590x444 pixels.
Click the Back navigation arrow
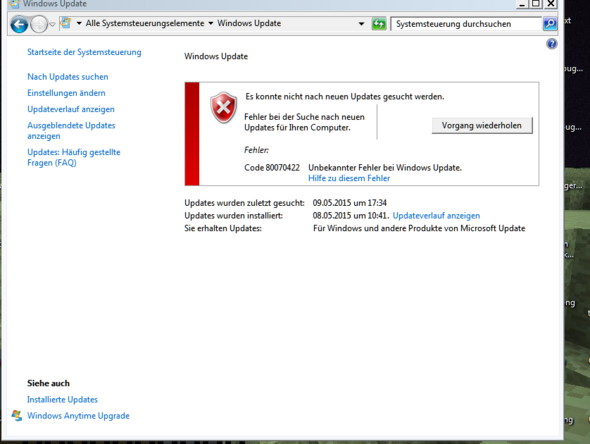[19, 24]
